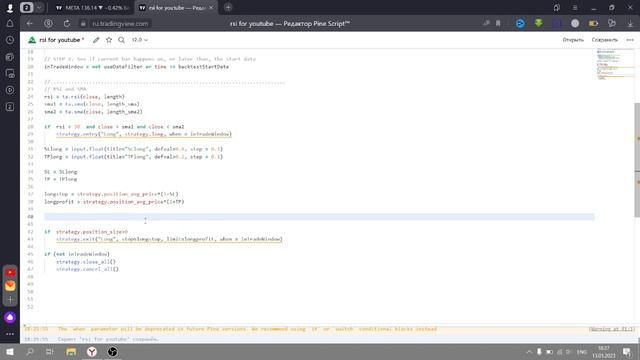Screen dimensions: 640x360
Task: Click the script name rsi for youtube
Action: pos(60,40)
